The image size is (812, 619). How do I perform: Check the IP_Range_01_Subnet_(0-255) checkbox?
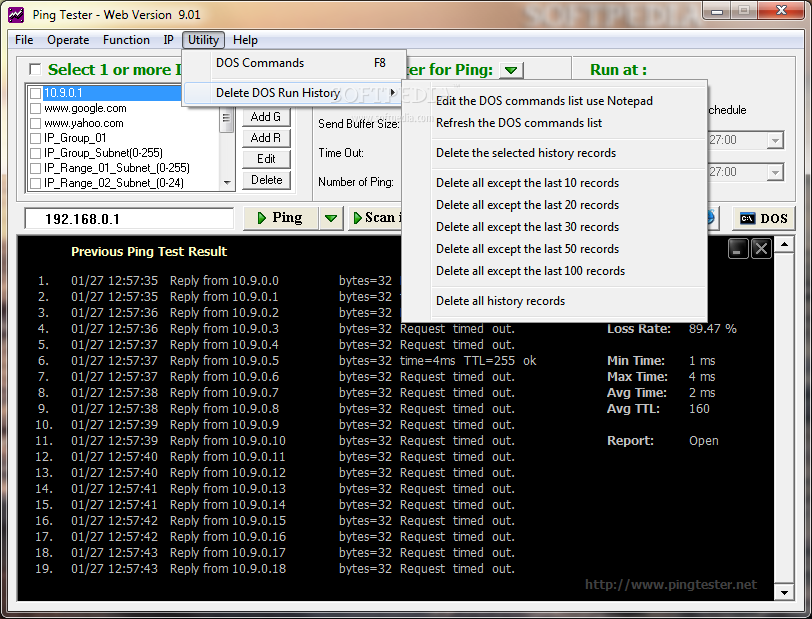[x=35, y=168]
